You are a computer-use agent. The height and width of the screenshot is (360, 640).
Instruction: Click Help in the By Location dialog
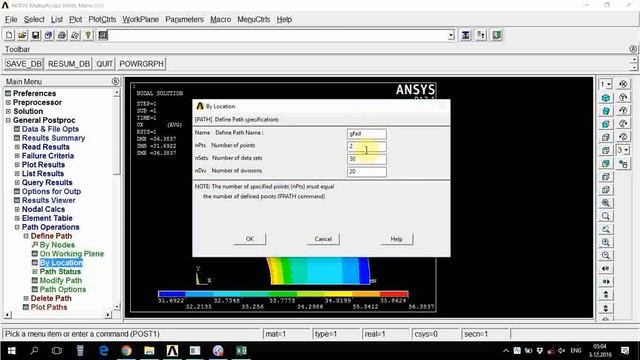point(396,239)
